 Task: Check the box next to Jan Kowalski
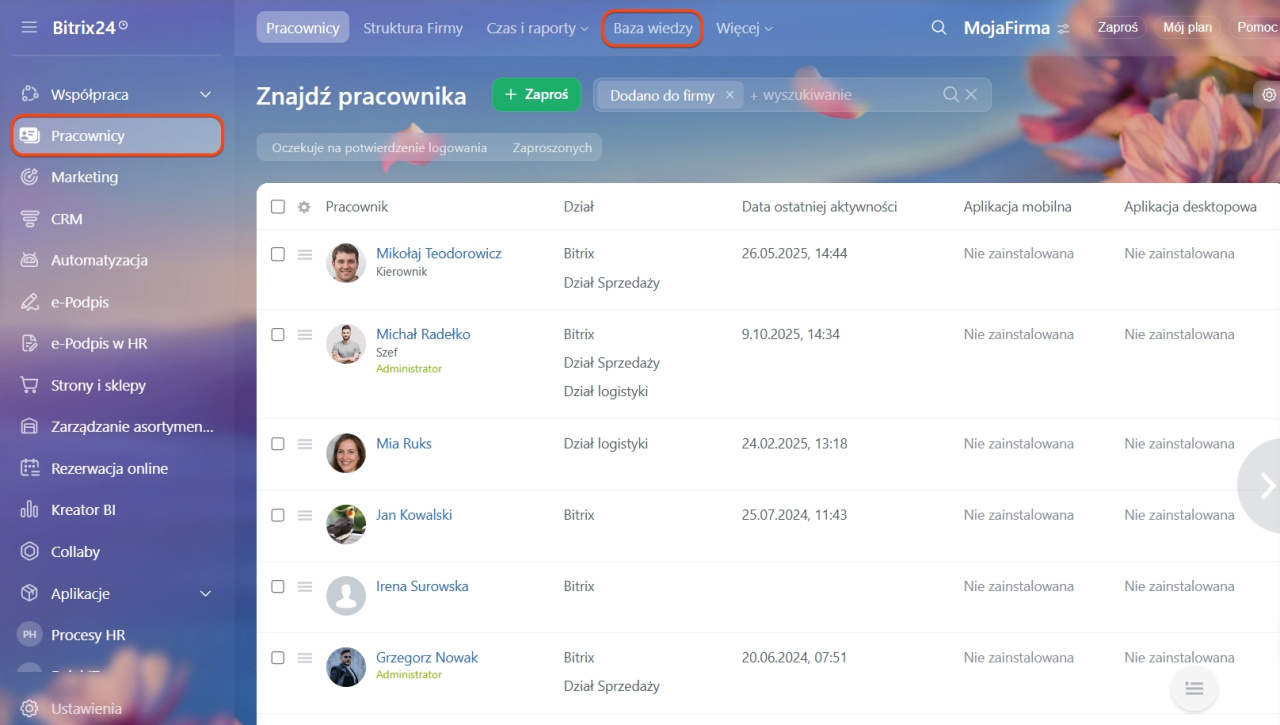(278, 515)
